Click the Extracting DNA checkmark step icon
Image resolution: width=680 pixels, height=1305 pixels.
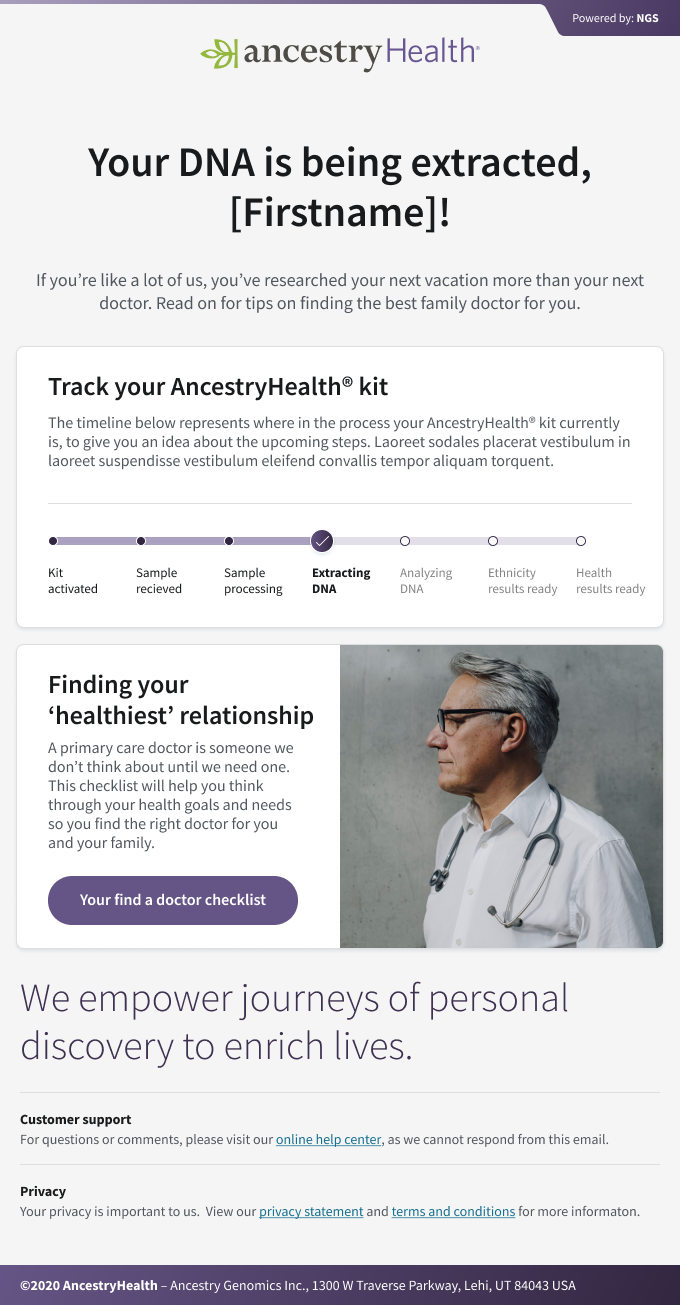tap(321, 541)
